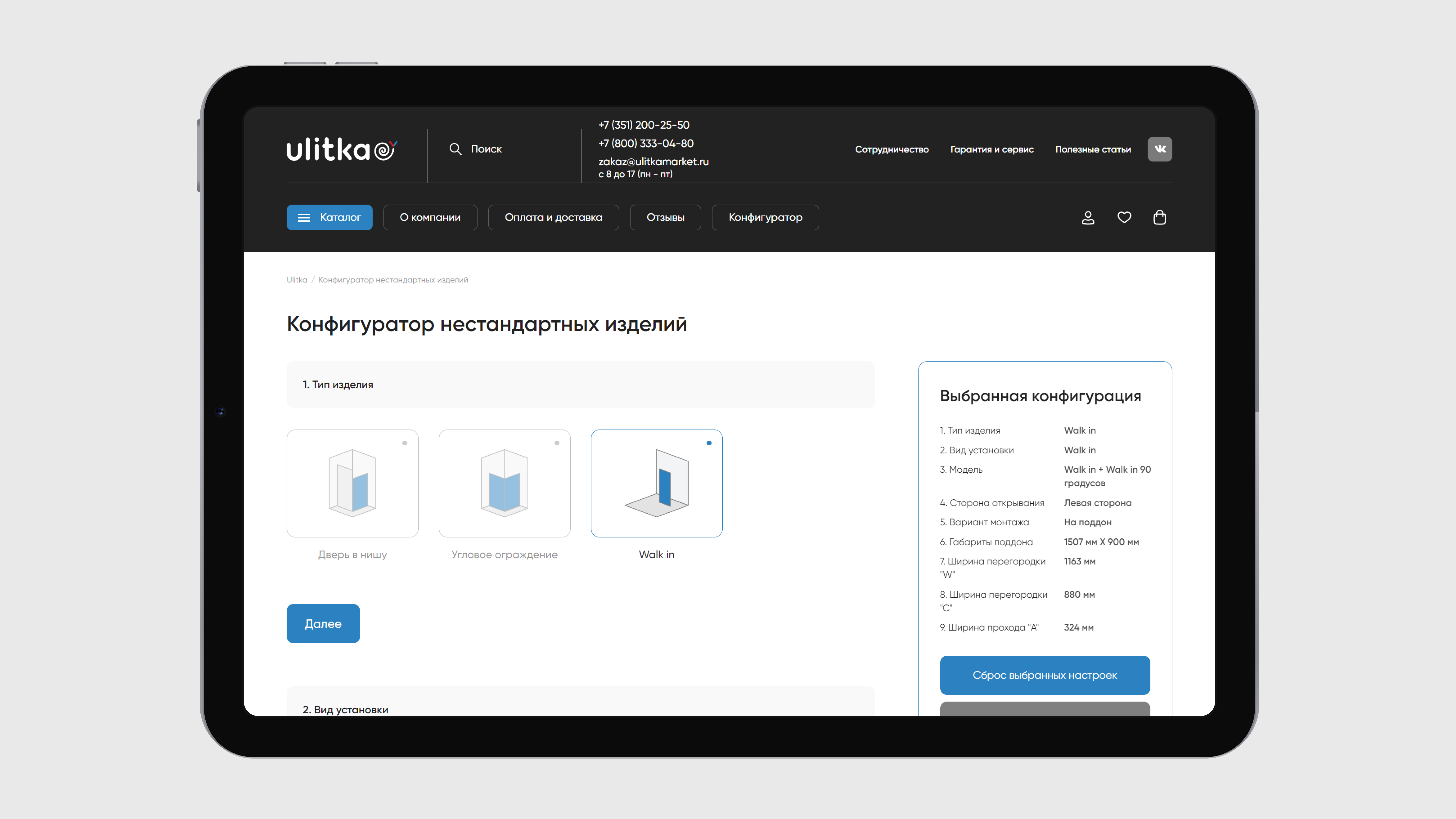Open the shopping bag cart icon
Screen dimensions: 1456x819
pyautogui.click(x=1160, y=218)
